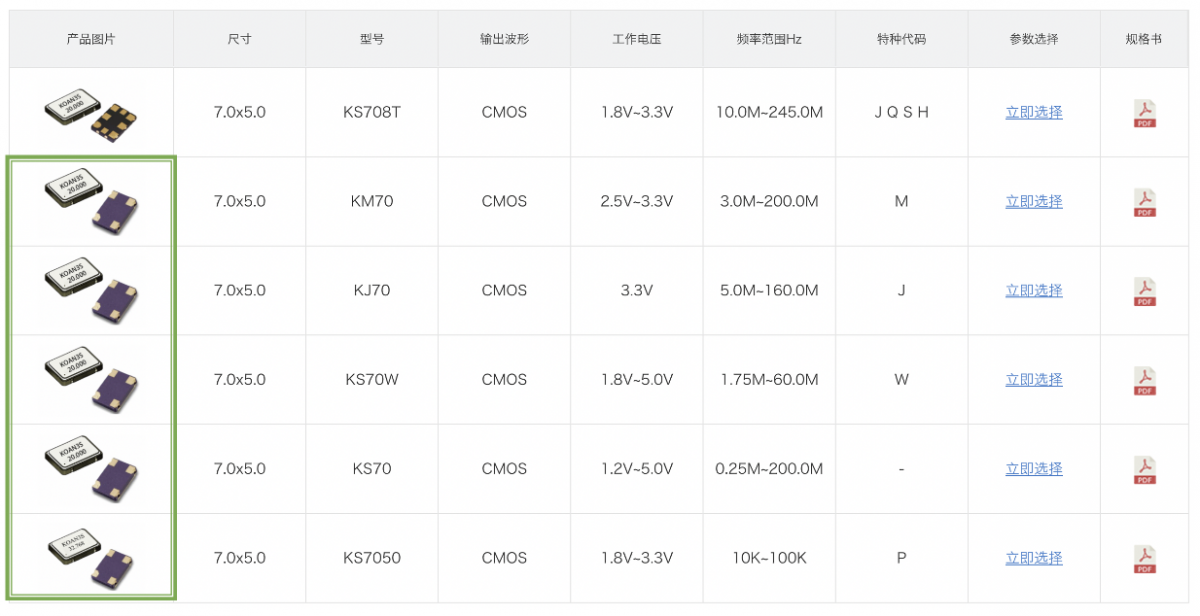This screenshot has width=1200, height=616.
Task: Click the KS70W product image
Action: [x=91, y=379]
